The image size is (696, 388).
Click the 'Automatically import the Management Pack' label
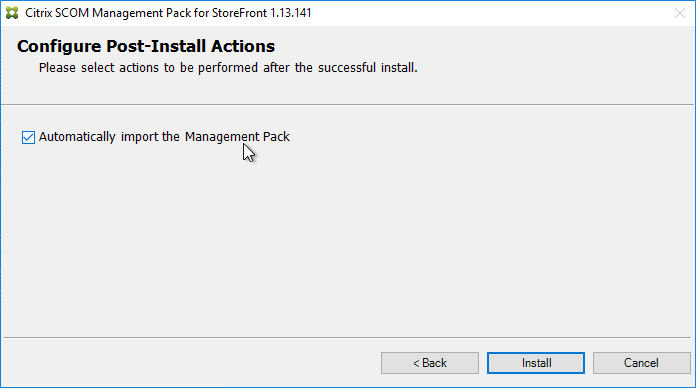tap(164, 137)
